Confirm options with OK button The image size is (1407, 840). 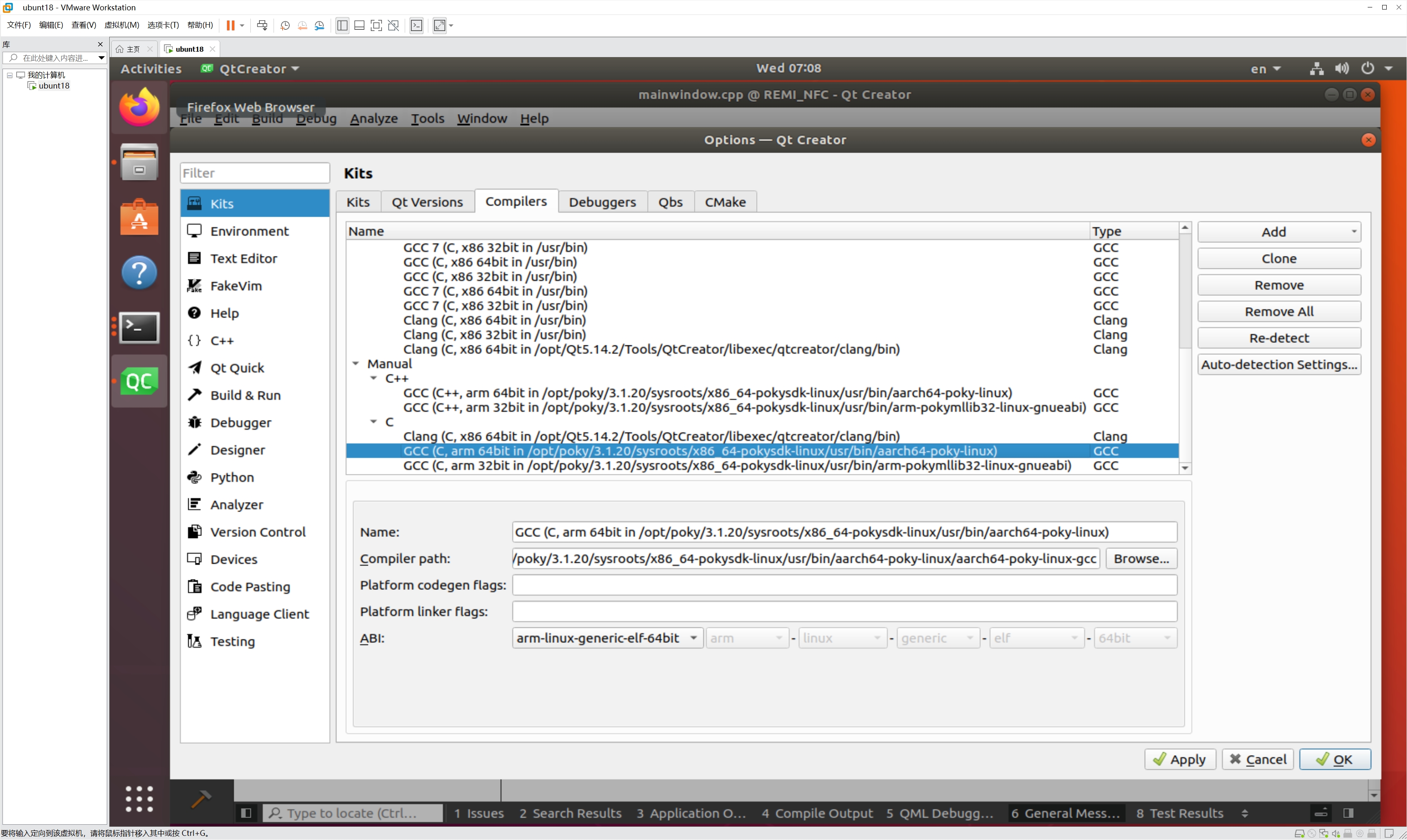[1335, 760]
